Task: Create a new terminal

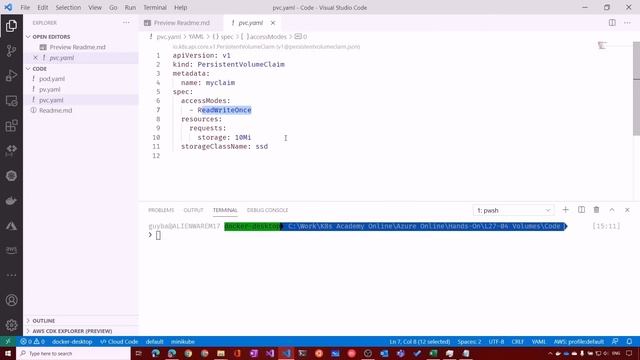Action: point(565,210)
